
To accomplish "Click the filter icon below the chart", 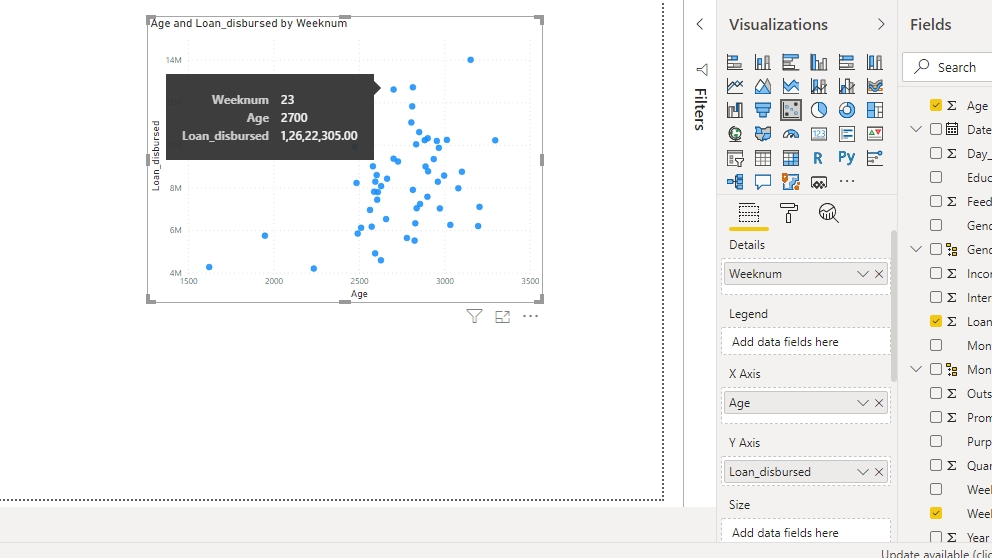I will [x=475, y=317].
